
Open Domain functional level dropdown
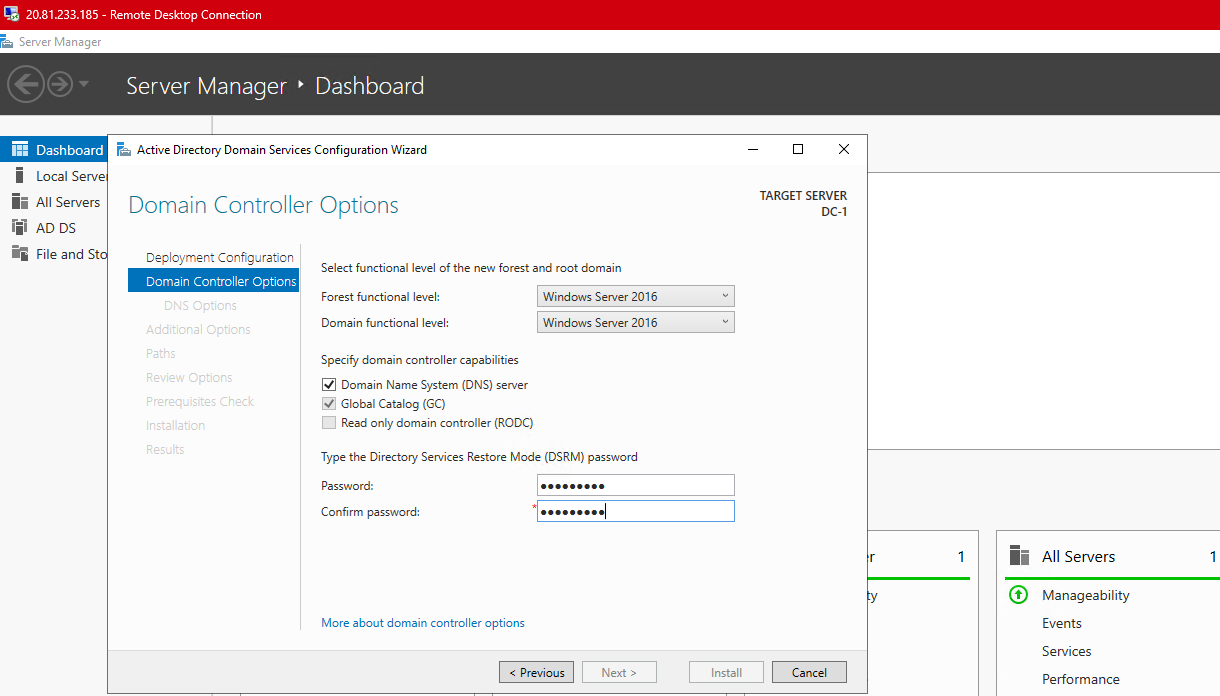(636, 322)
